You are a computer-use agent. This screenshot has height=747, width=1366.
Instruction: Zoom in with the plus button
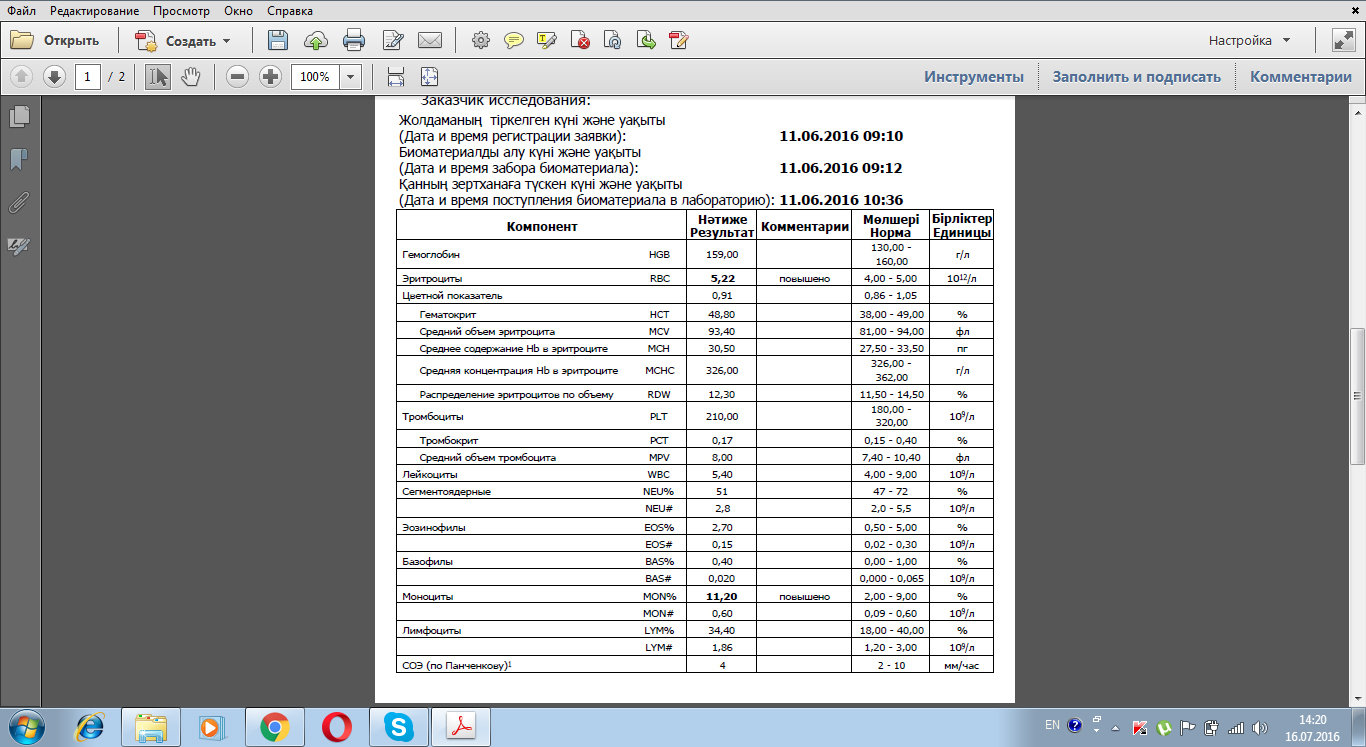pos(270,77)
